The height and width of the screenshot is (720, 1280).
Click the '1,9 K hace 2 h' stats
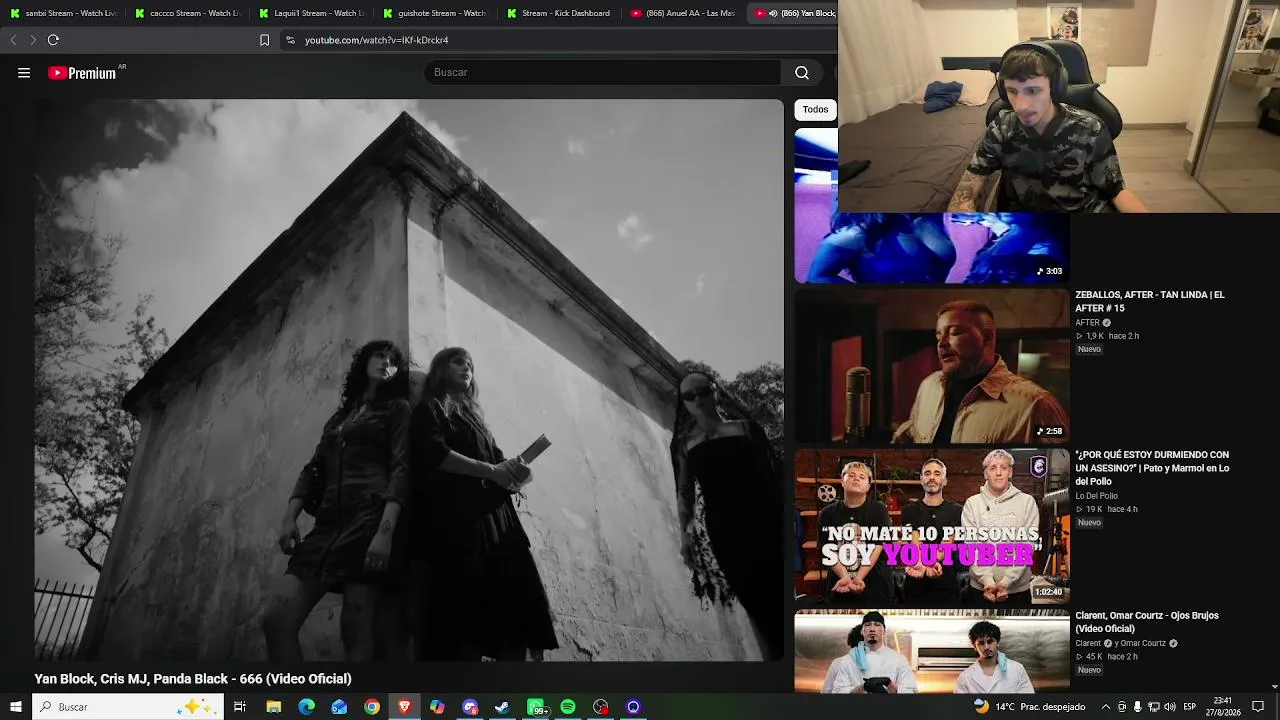(1107, 336)
